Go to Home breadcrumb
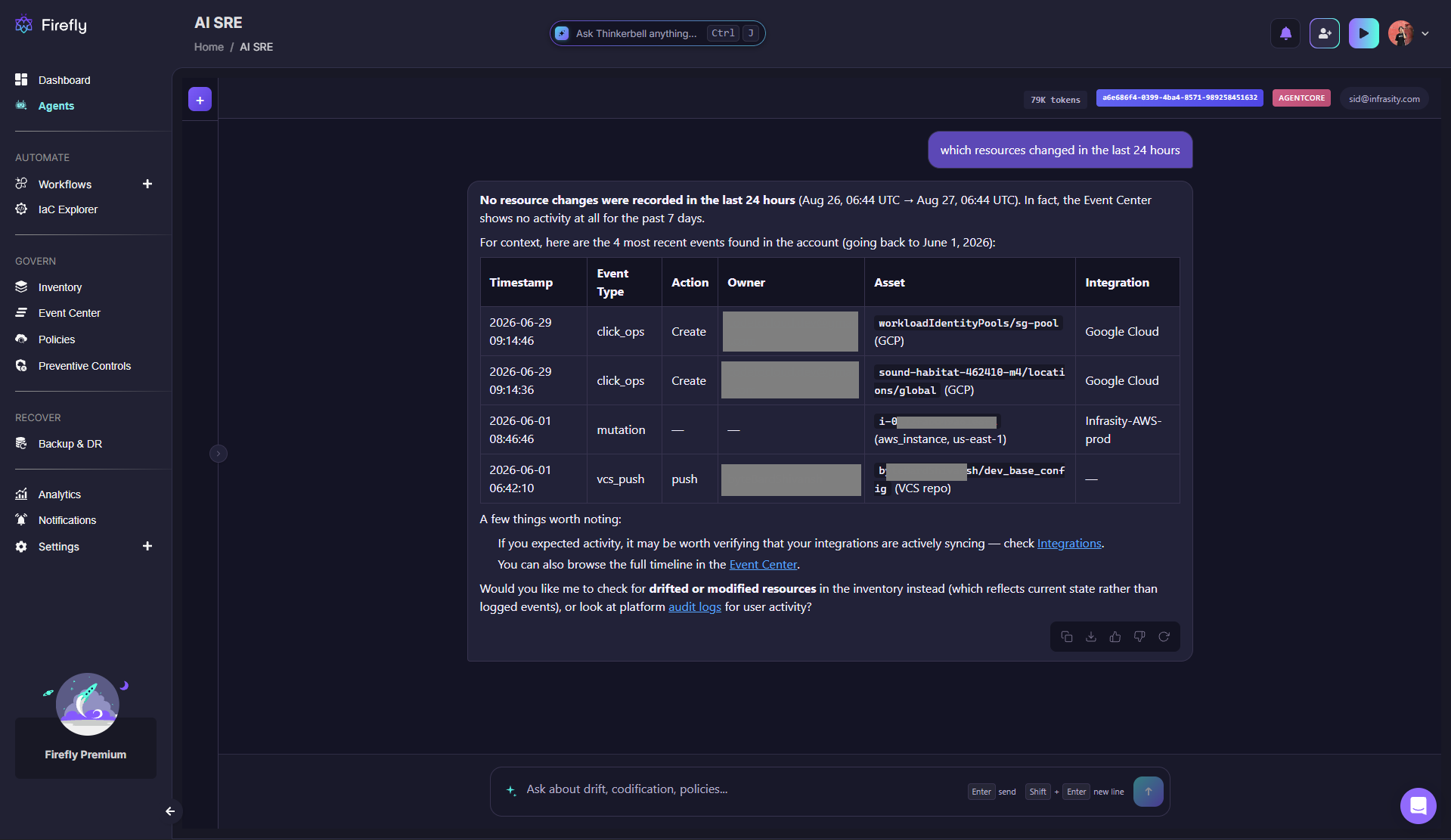 209,47
